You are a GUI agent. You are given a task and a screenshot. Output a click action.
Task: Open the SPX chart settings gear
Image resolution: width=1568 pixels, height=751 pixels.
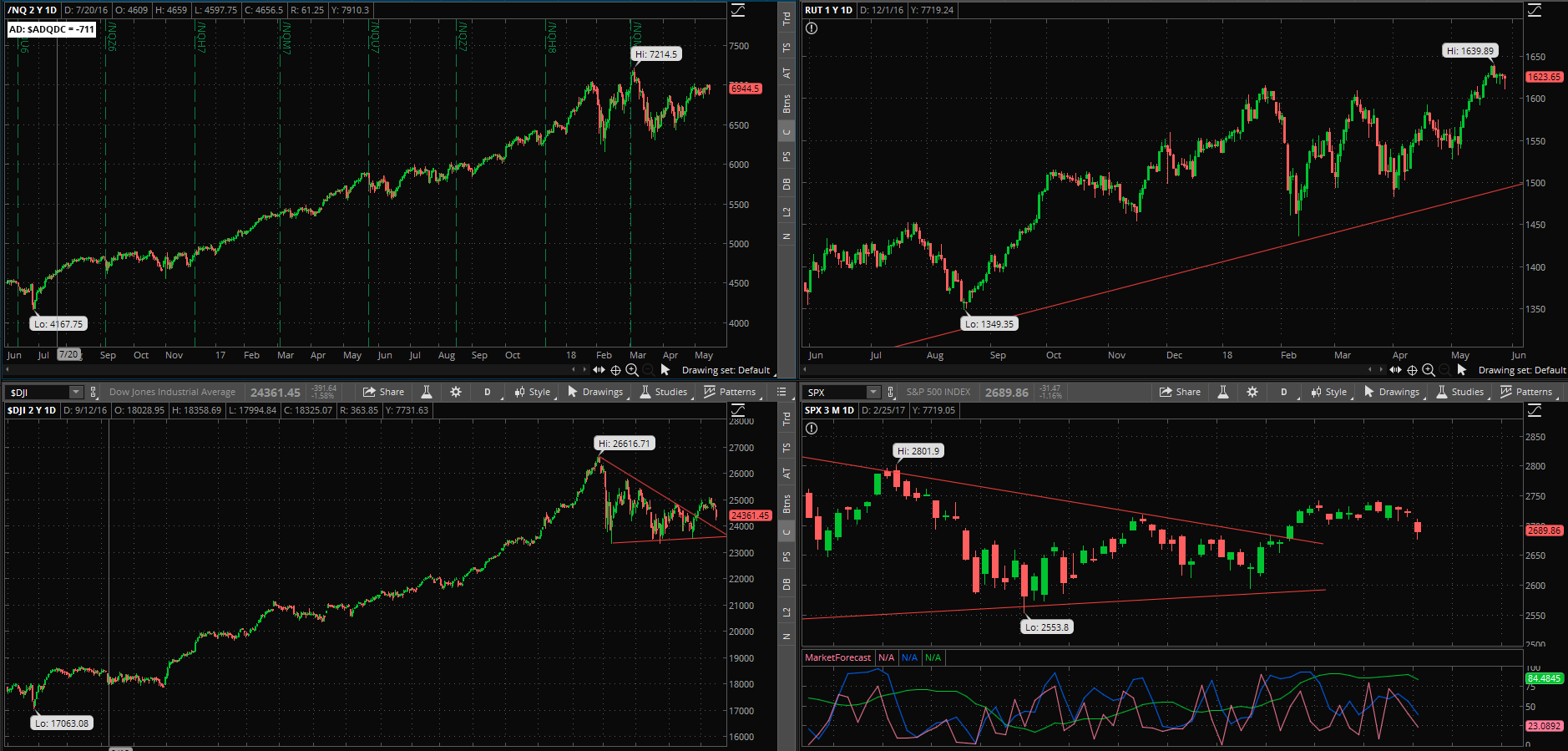[x=1252, y=392]
